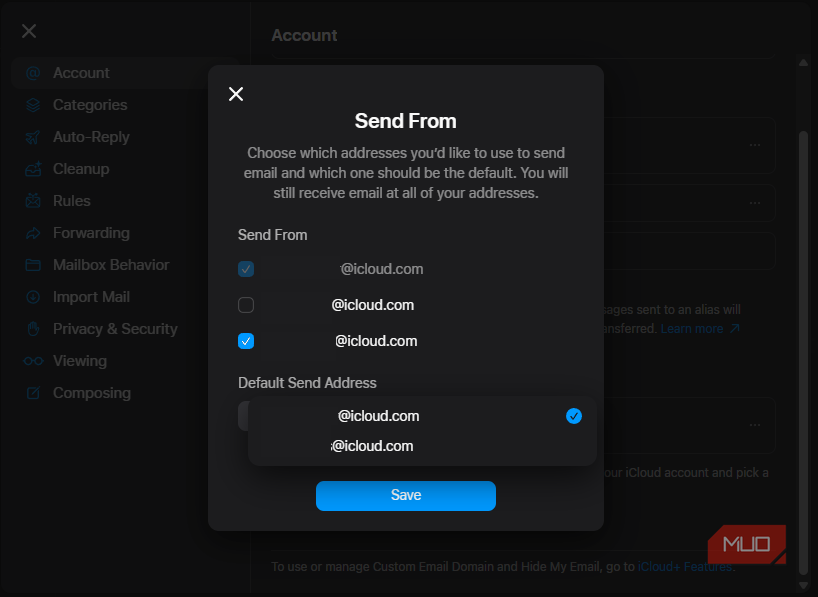Click the Mailbox Behavior folder icon

[x=32, y=264]
